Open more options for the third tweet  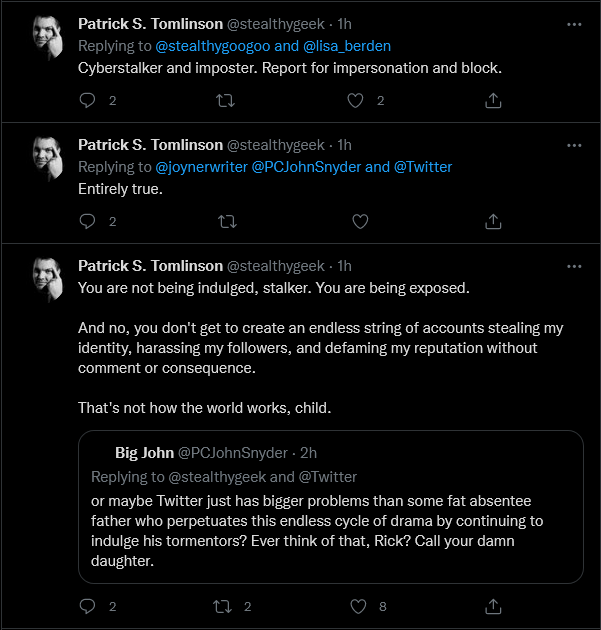574,266
